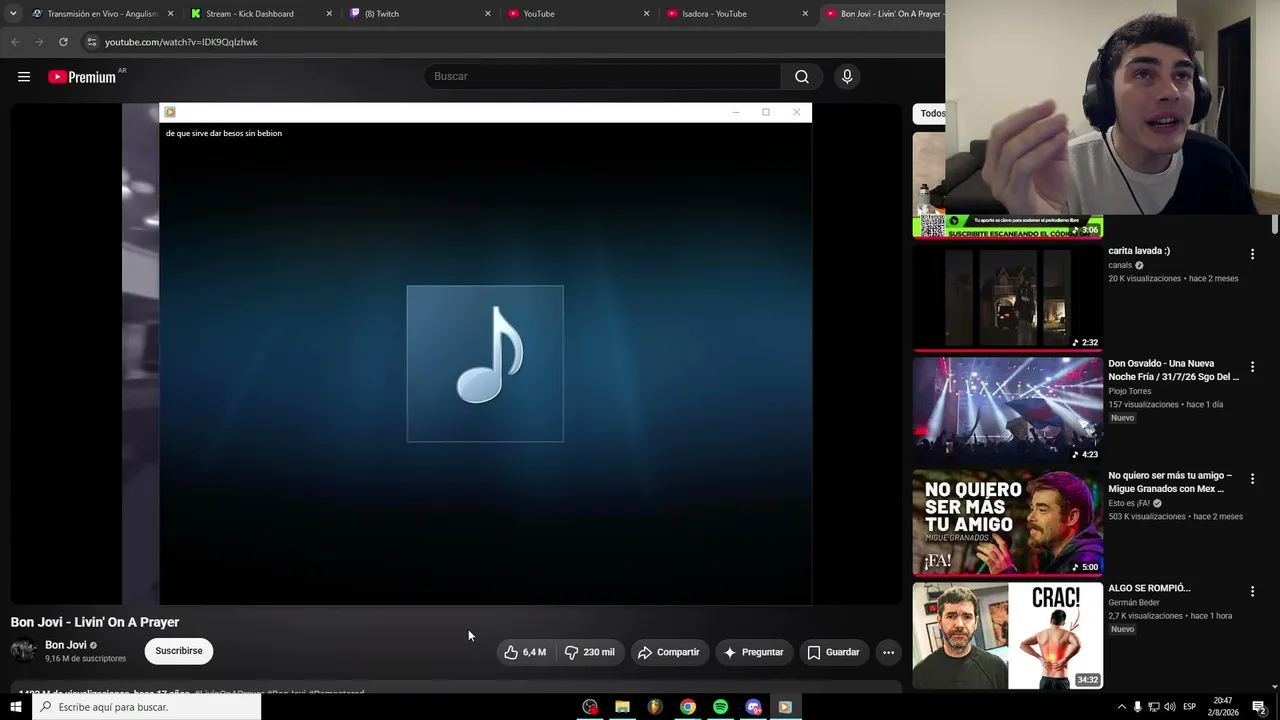Open the Preguntar AI button

[754, 652]
